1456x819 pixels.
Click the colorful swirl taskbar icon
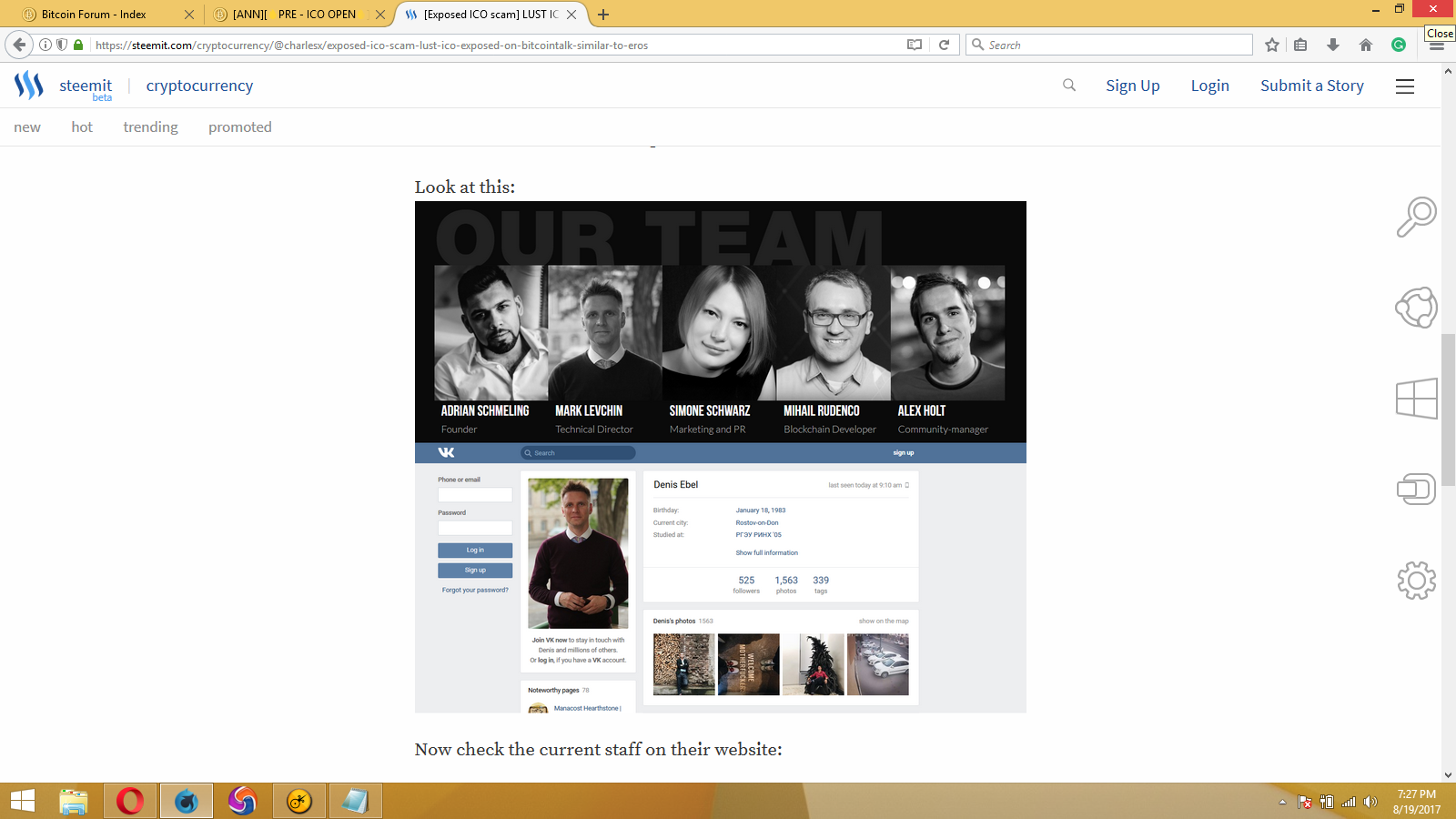(x=243, y=801)
